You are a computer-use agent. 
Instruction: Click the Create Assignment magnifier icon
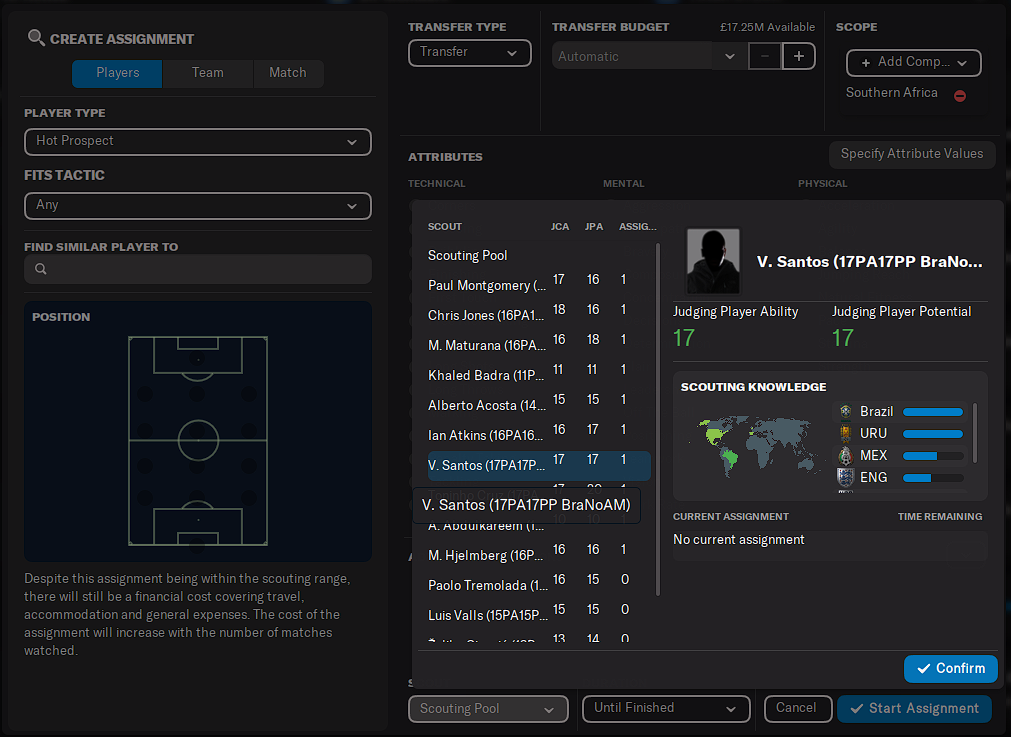point(36,38)
